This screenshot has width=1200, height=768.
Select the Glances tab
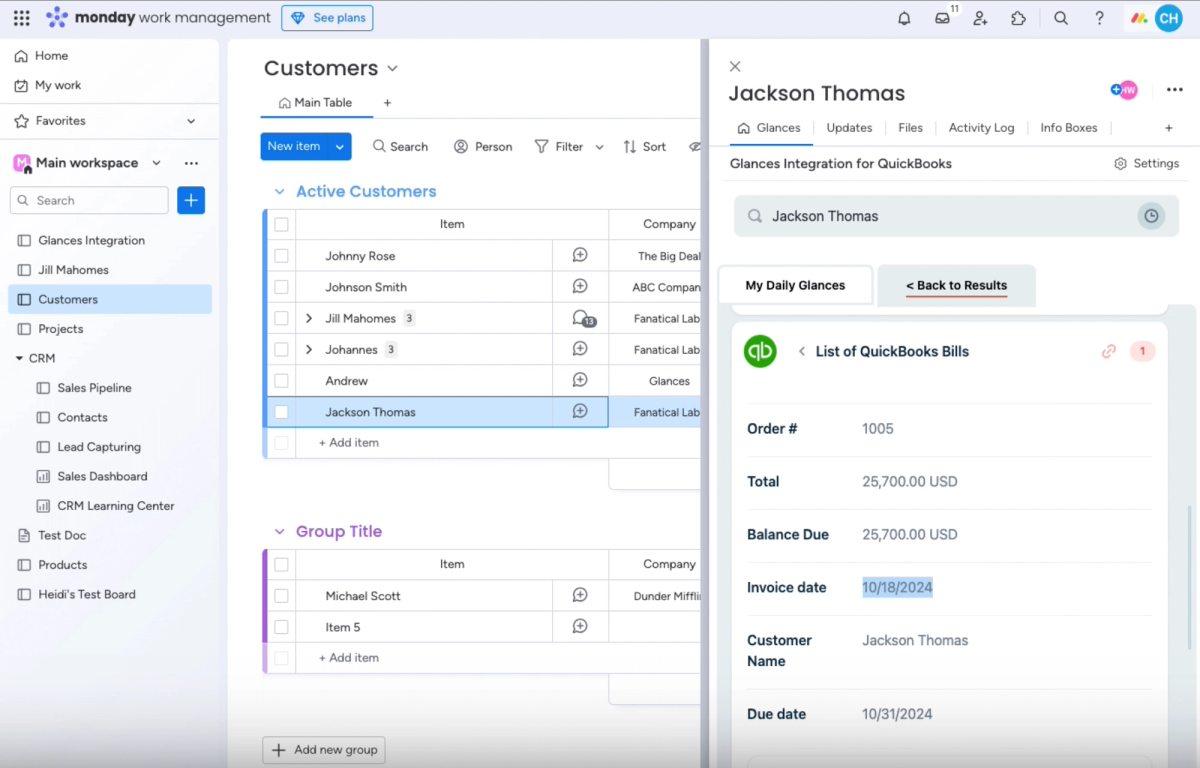coord(769,128)
